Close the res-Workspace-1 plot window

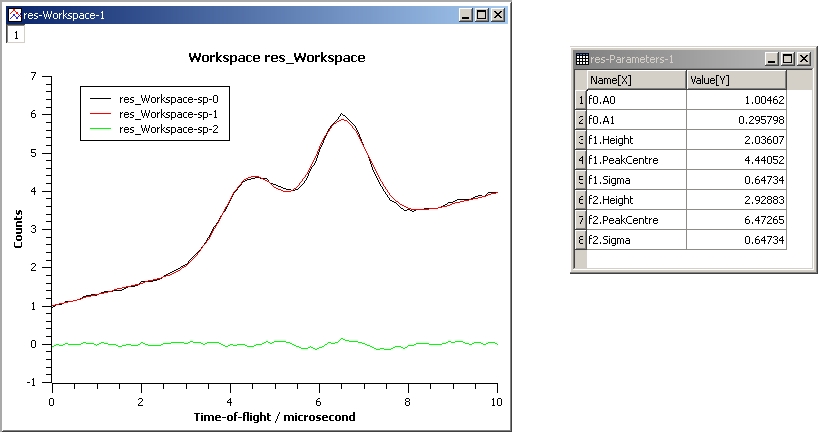point(498,16)
